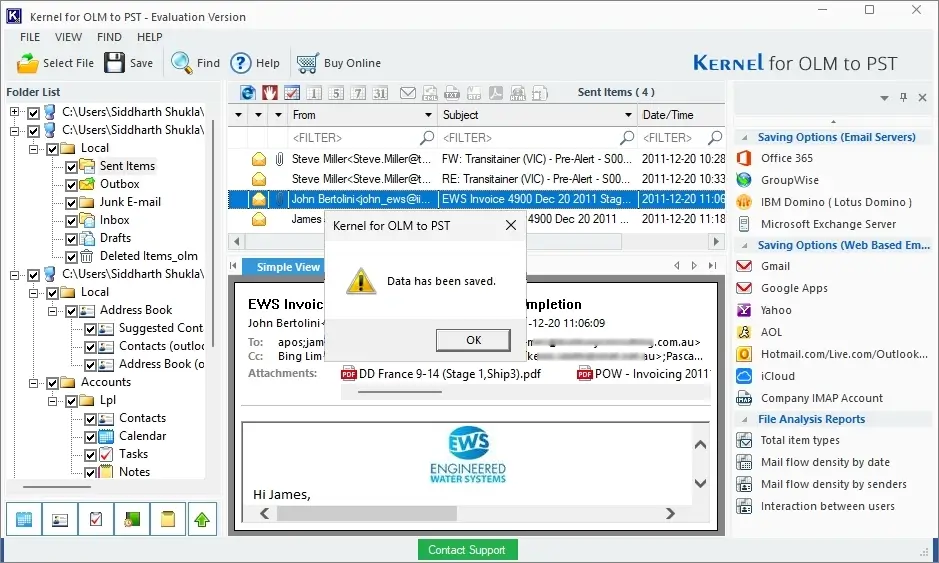The width and height of the screenshot is (939, 563).
Task: Choose Gmail saving option
Action: click(775, 266)
